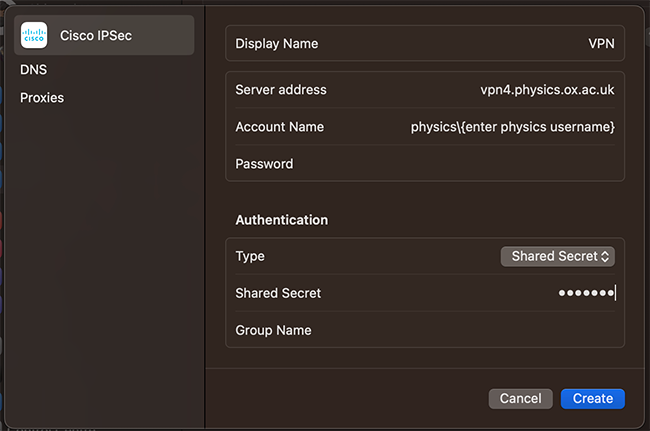Click the Group Name label
This screenshot has width=650, height=431.
(273, 330)
